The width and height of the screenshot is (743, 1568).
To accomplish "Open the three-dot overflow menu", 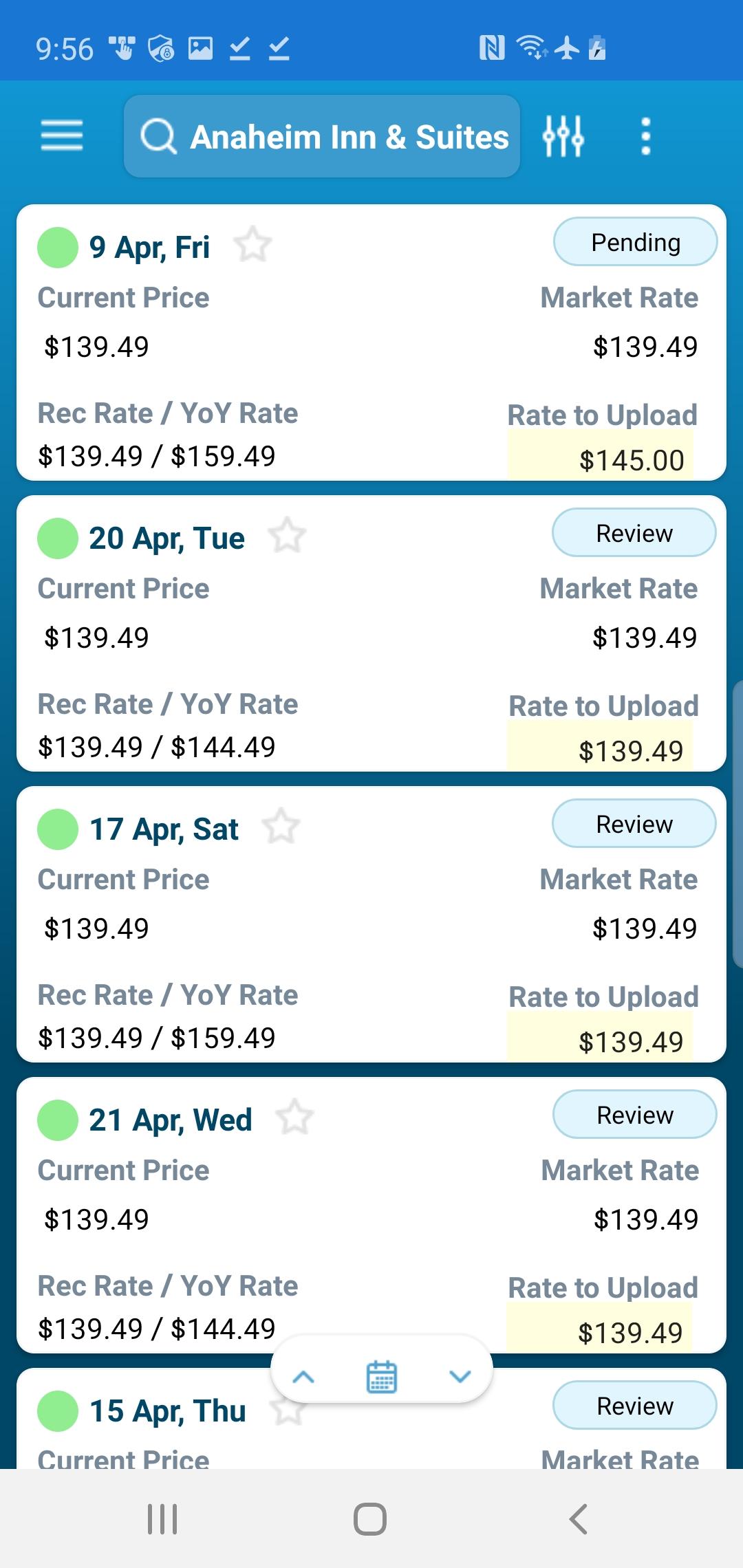I will coord(645,136).
